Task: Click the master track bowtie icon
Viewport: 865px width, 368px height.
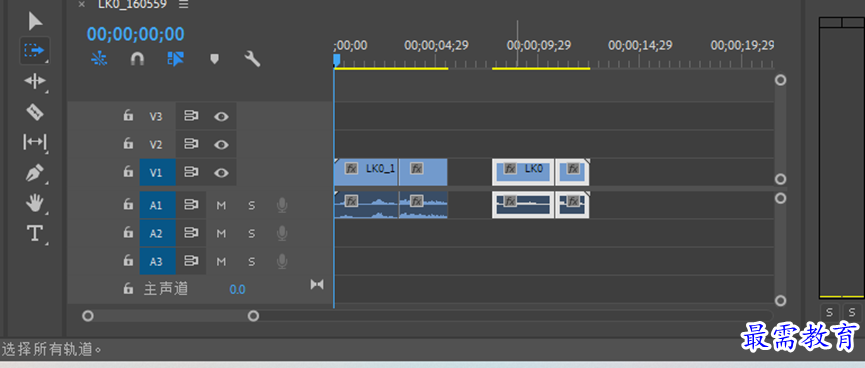Action: tap(317, 284)
